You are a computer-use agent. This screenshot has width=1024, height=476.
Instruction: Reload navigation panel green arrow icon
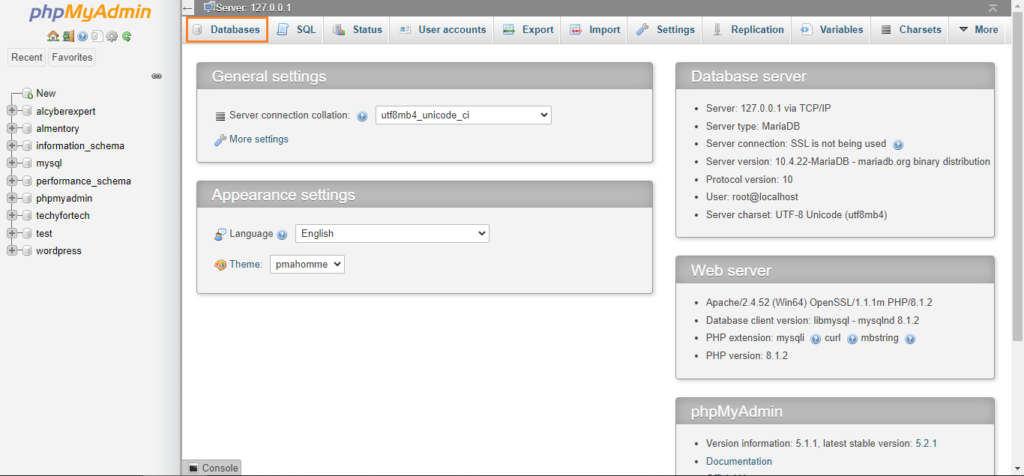pyautogui.click(x=127, y=37)
